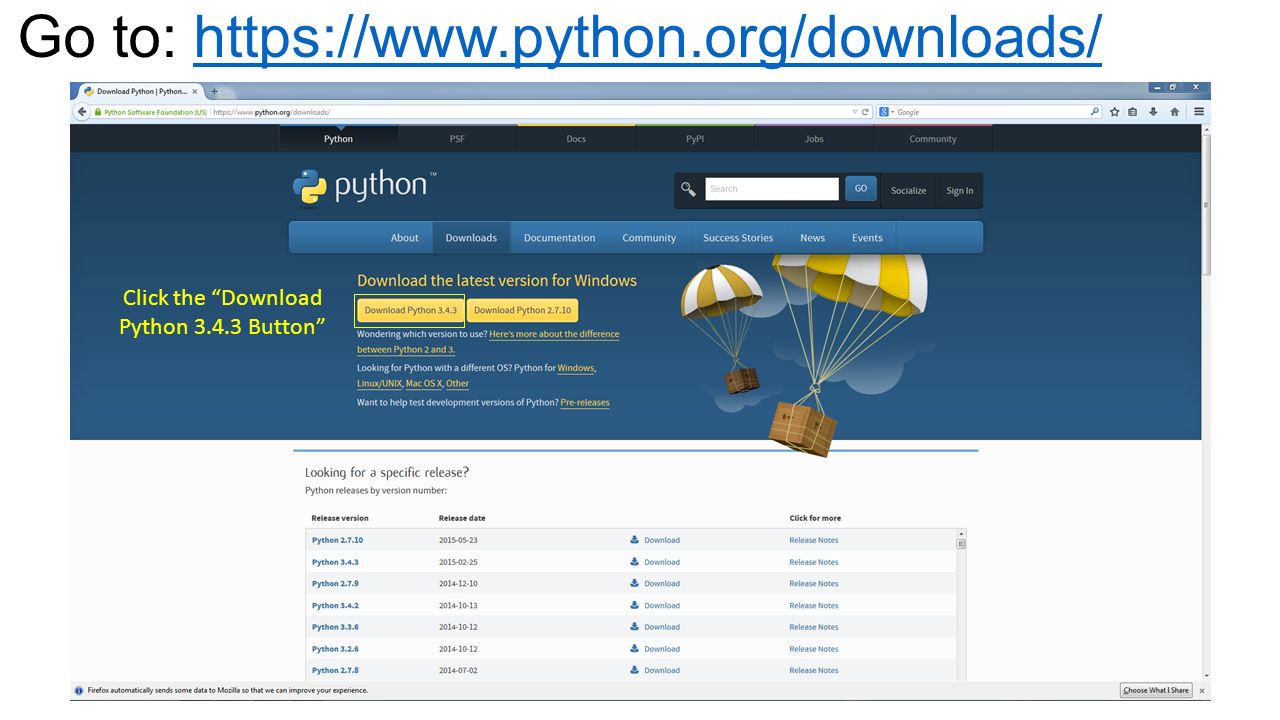This screenshot has width=1280, height=720.
Task: Click the Firefox back arrow button
Action: tap(82, 112)
